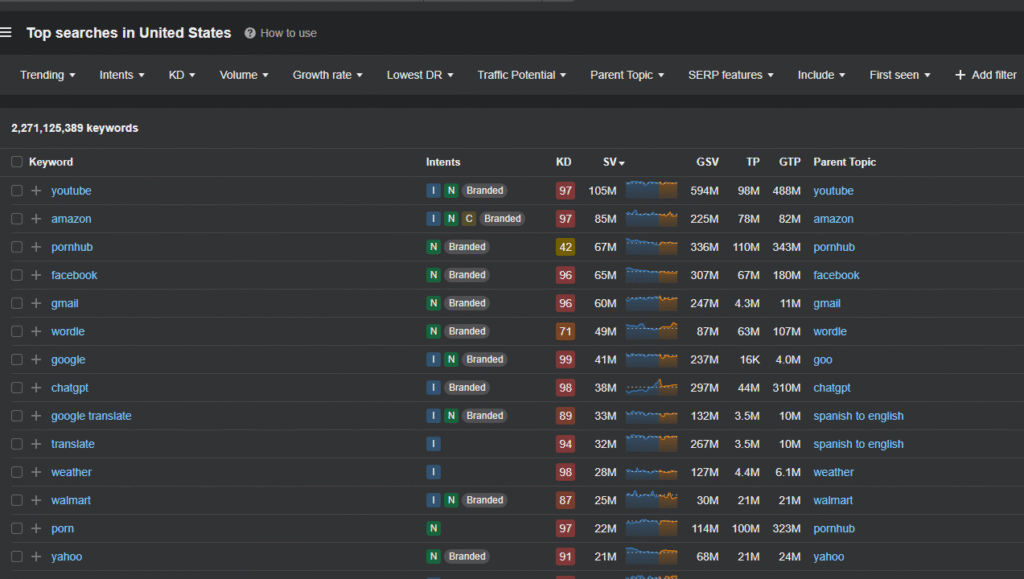The height and width of the screenshot is (579, 1024).
Task: Sort by the KD column header
Action: click(564, 162)
